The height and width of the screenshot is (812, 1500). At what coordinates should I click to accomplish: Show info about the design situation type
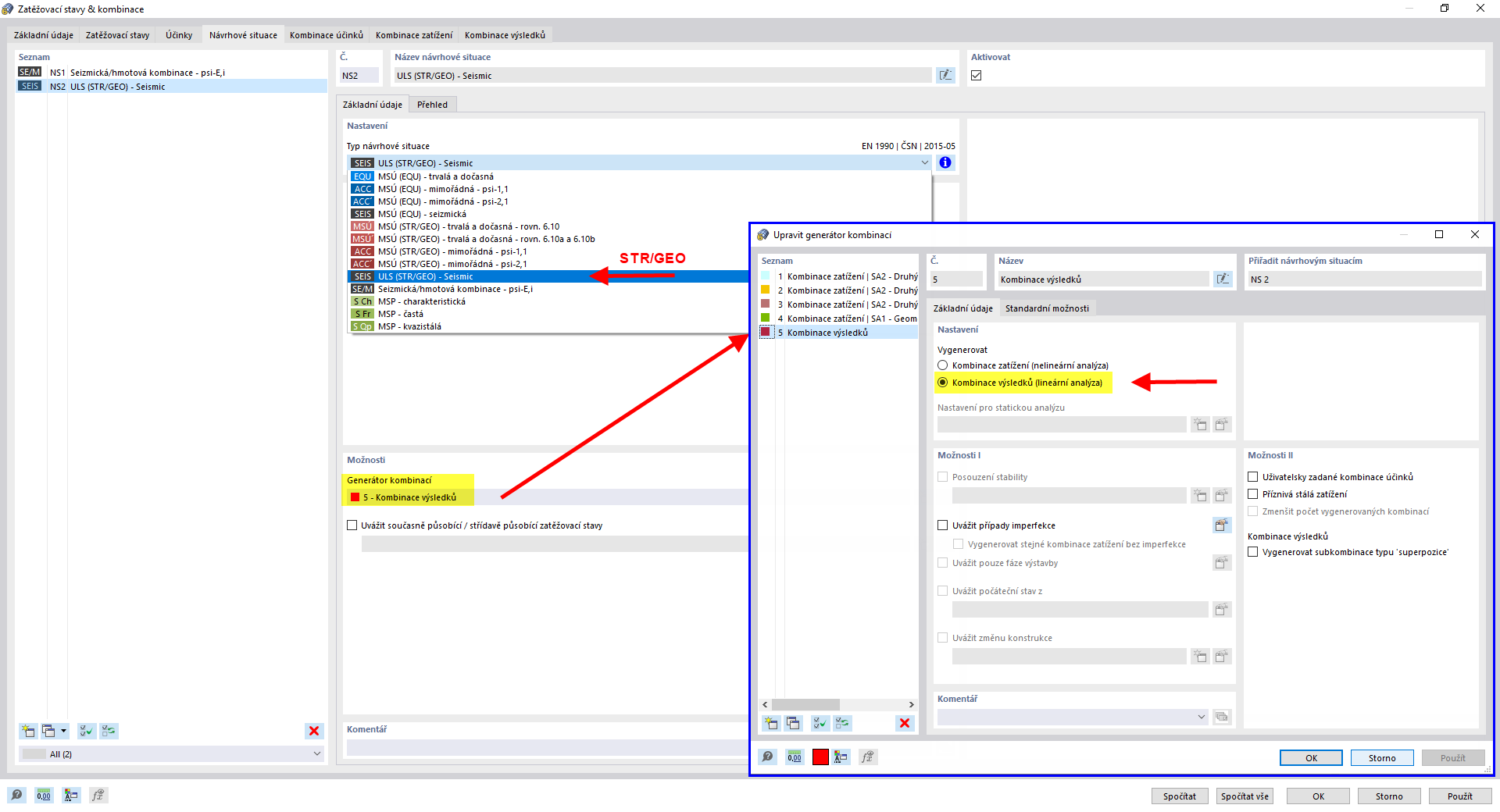point(945,162)
